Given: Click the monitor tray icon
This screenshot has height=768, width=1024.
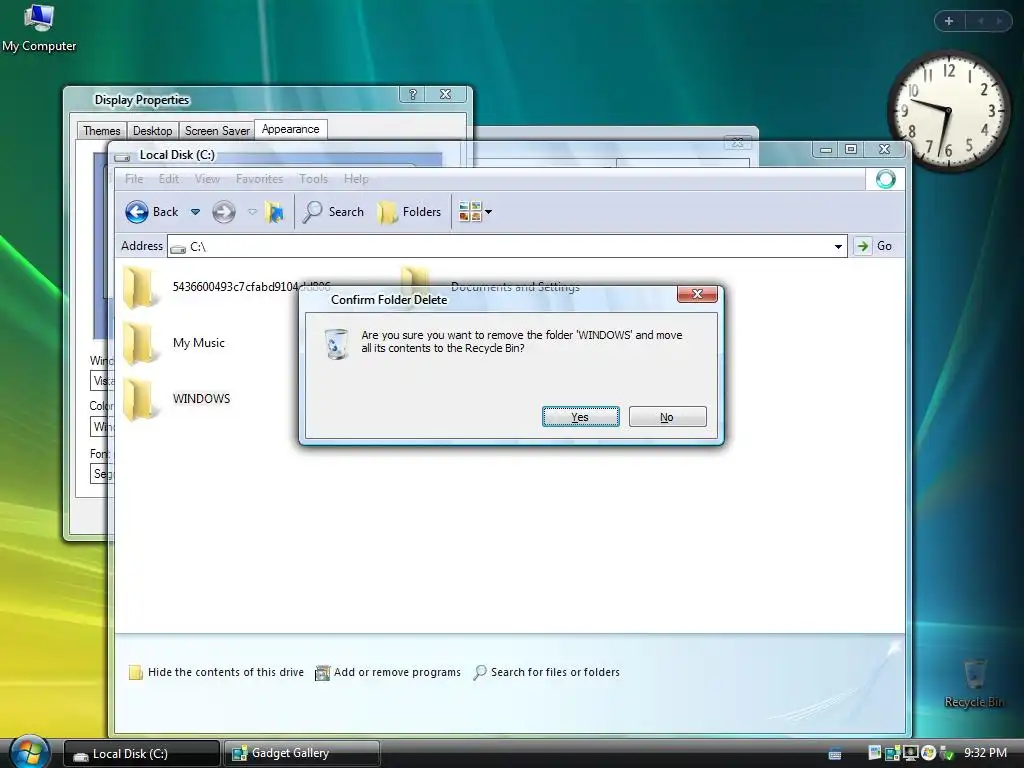Looking at the screenshot, I should click(x=910, y=754).
